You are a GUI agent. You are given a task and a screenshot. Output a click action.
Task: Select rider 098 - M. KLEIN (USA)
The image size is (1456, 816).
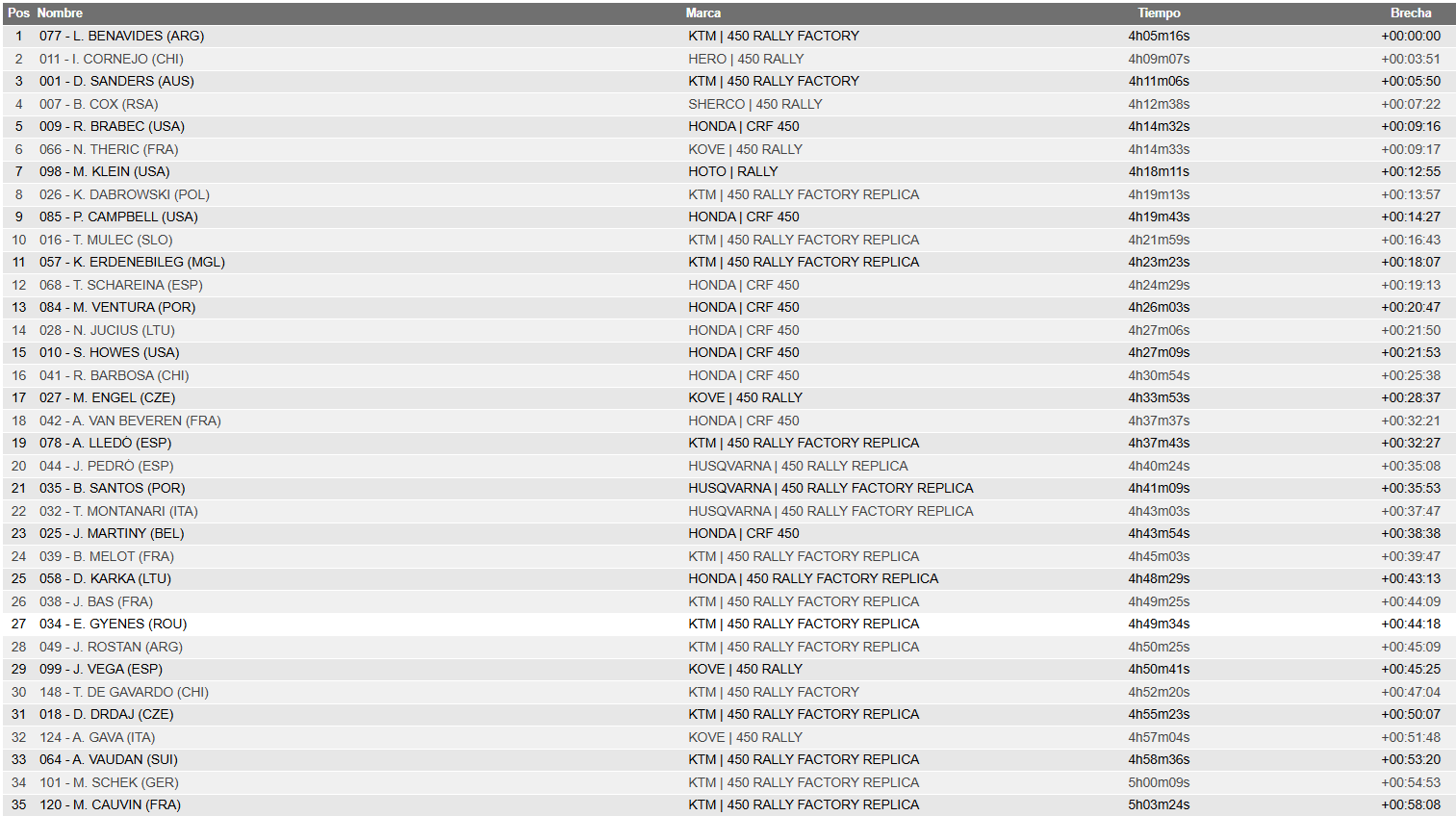tap(105, 171)
